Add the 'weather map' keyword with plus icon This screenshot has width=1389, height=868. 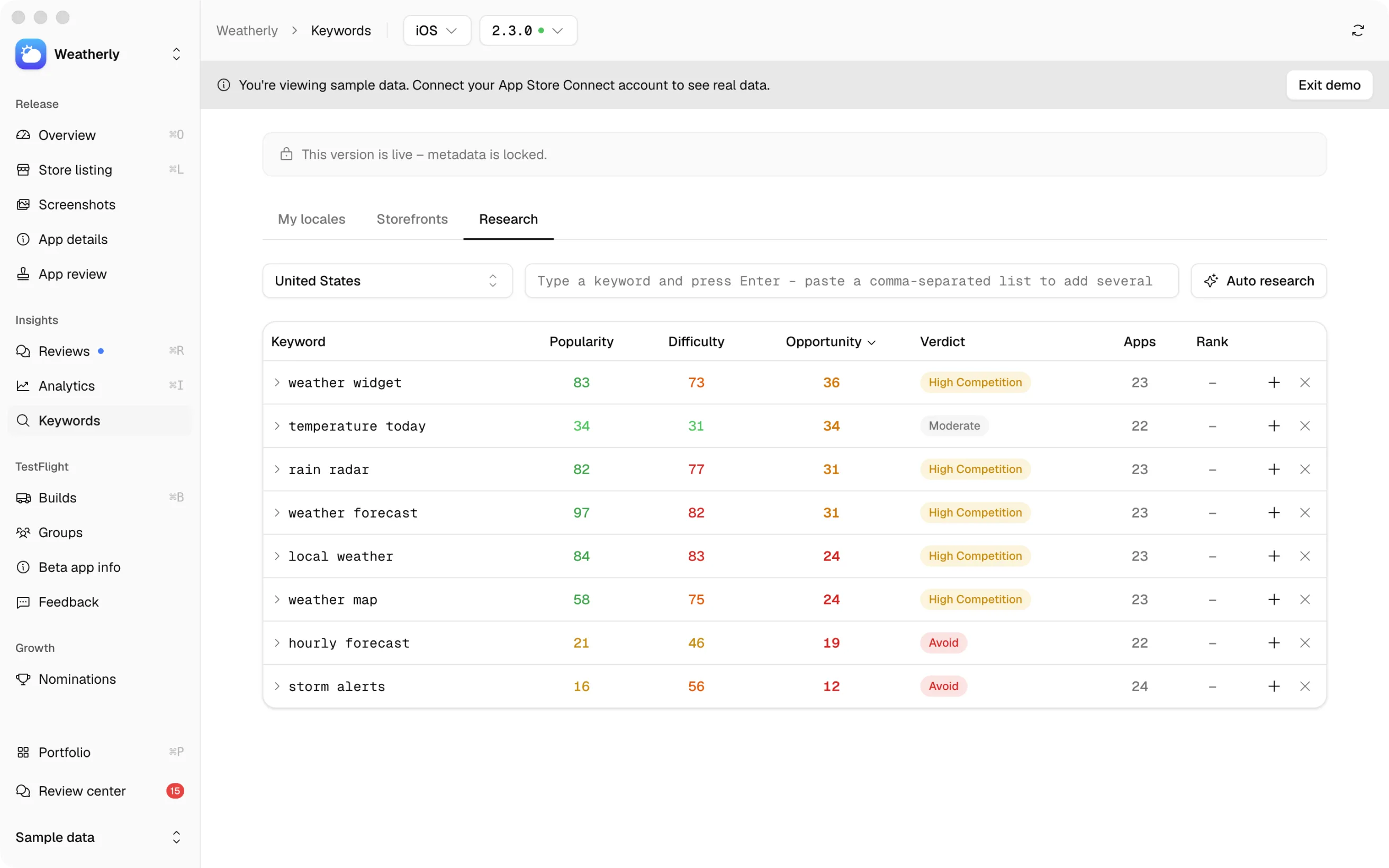point(1274,599)
